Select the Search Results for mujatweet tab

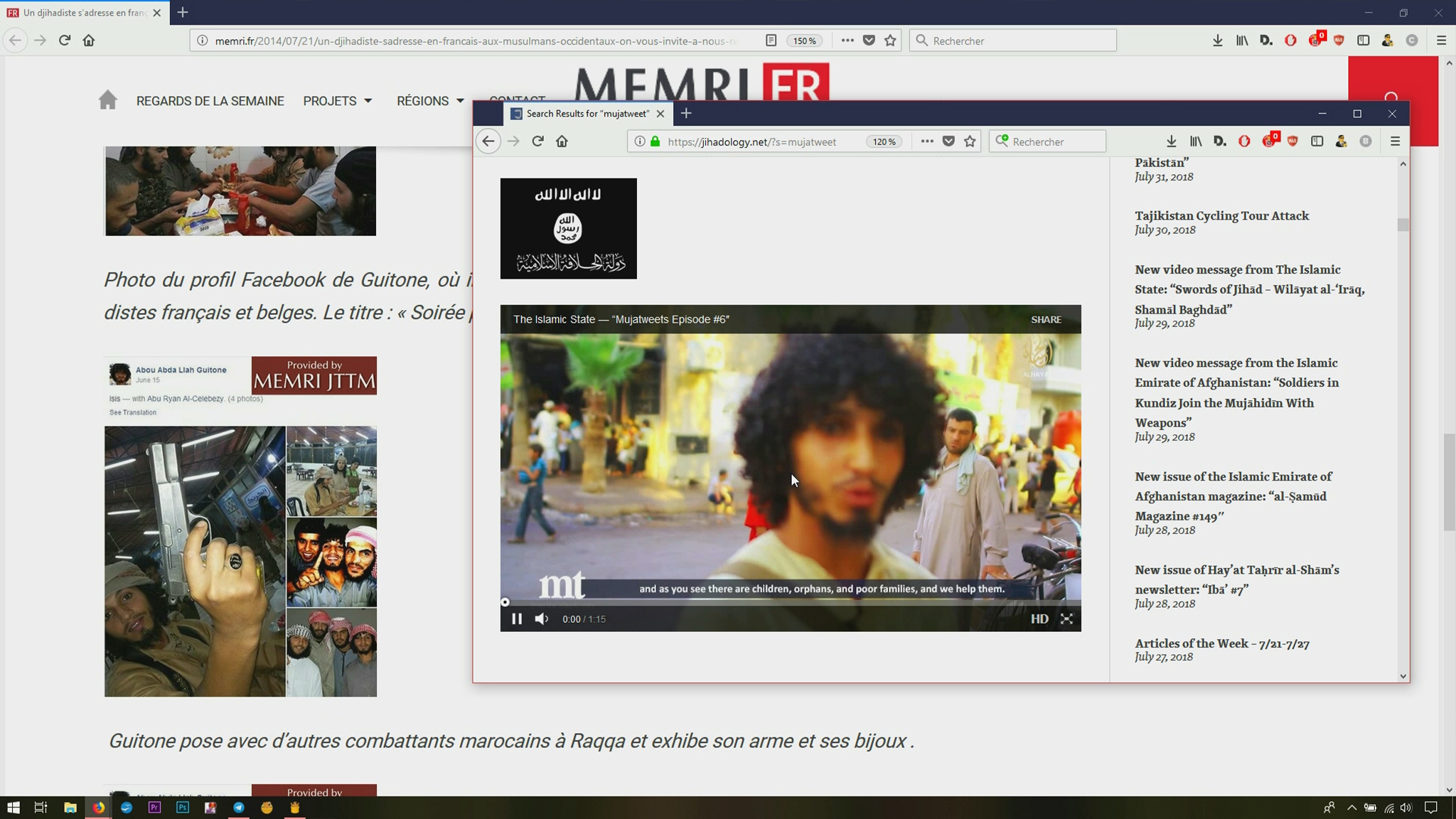coord(587,114)
